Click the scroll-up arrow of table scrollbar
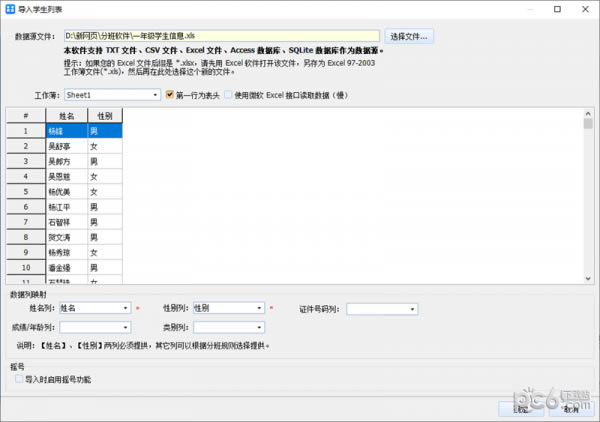Viewport: 600px width, 422px height. (588, 113)
